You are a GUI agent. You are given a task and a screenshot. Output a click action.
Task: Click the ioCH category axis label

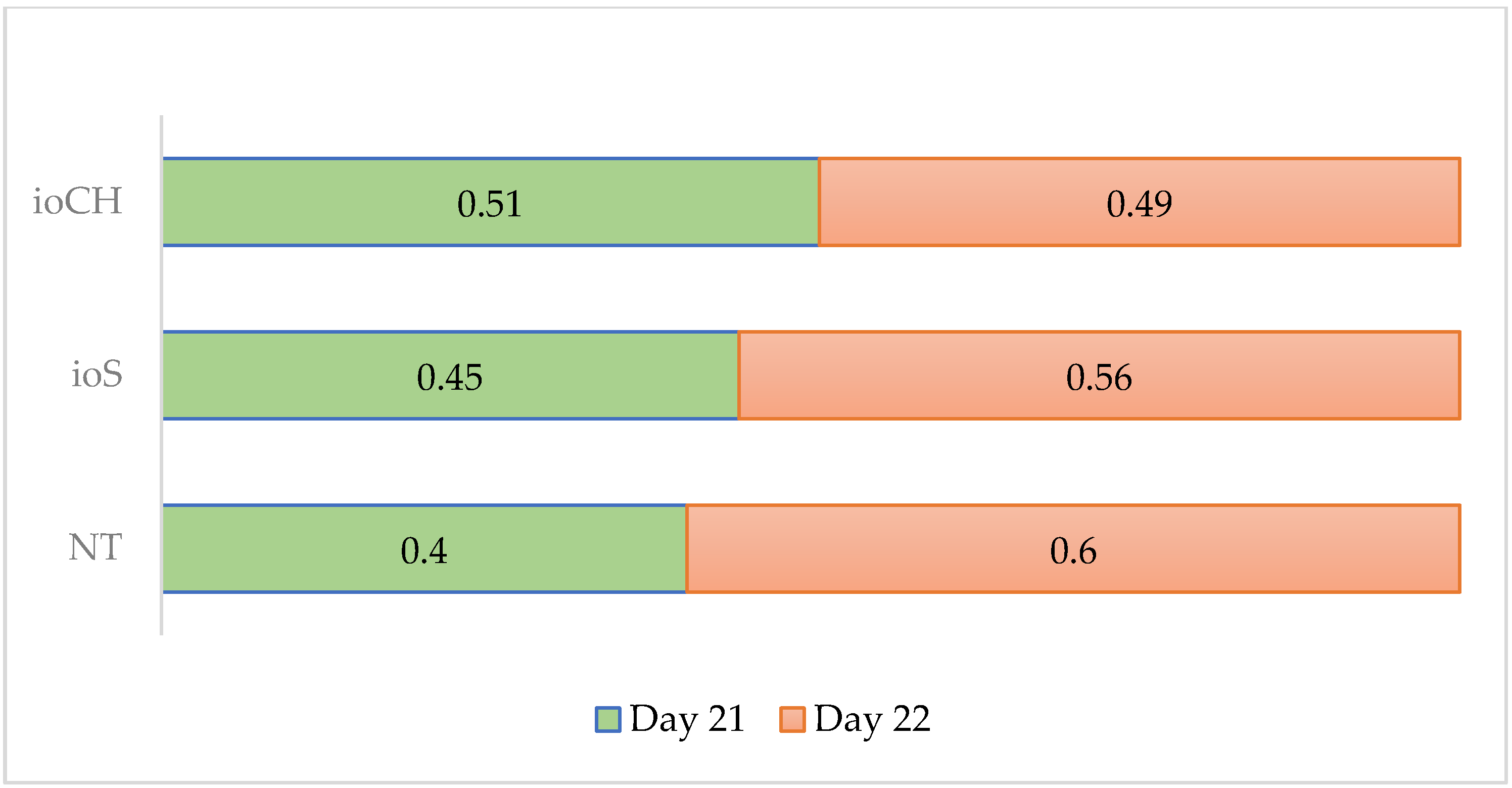tap(77, 201)
